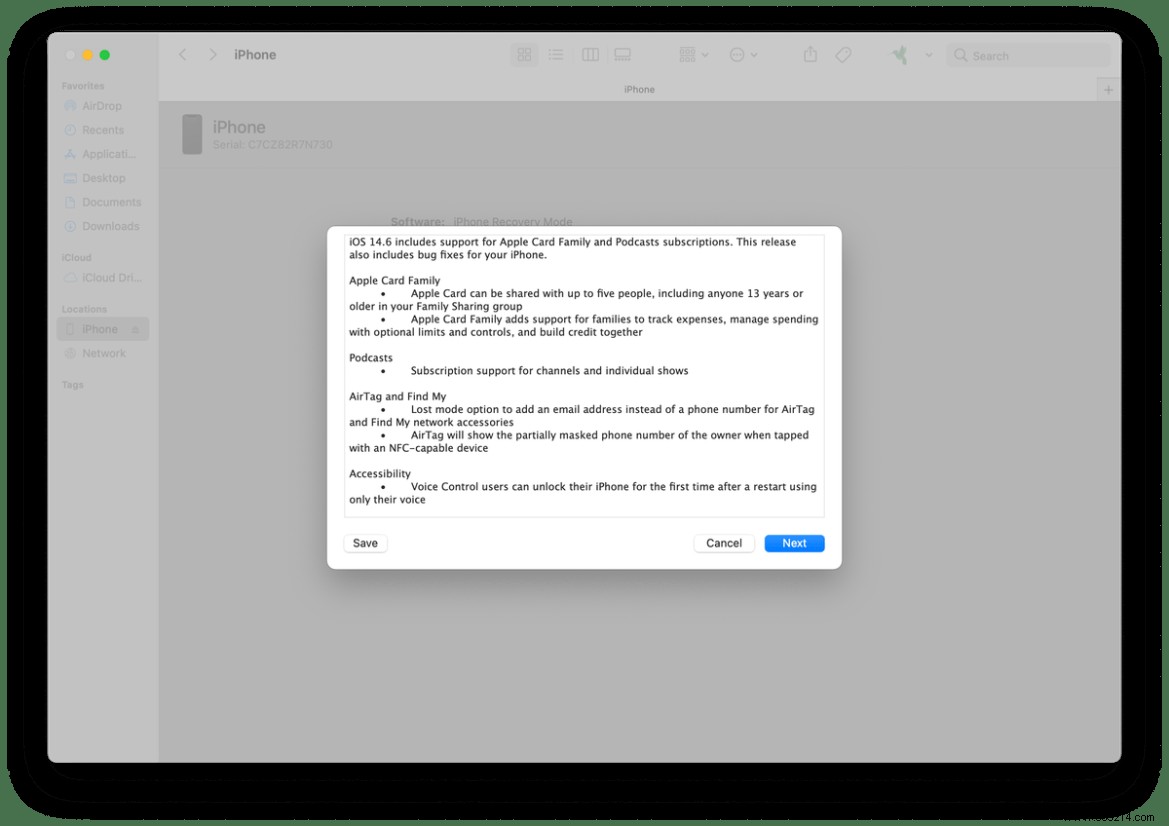Open the Share toolbar icon
Viewport: 1169px width, 826px height.
[811, 55]
